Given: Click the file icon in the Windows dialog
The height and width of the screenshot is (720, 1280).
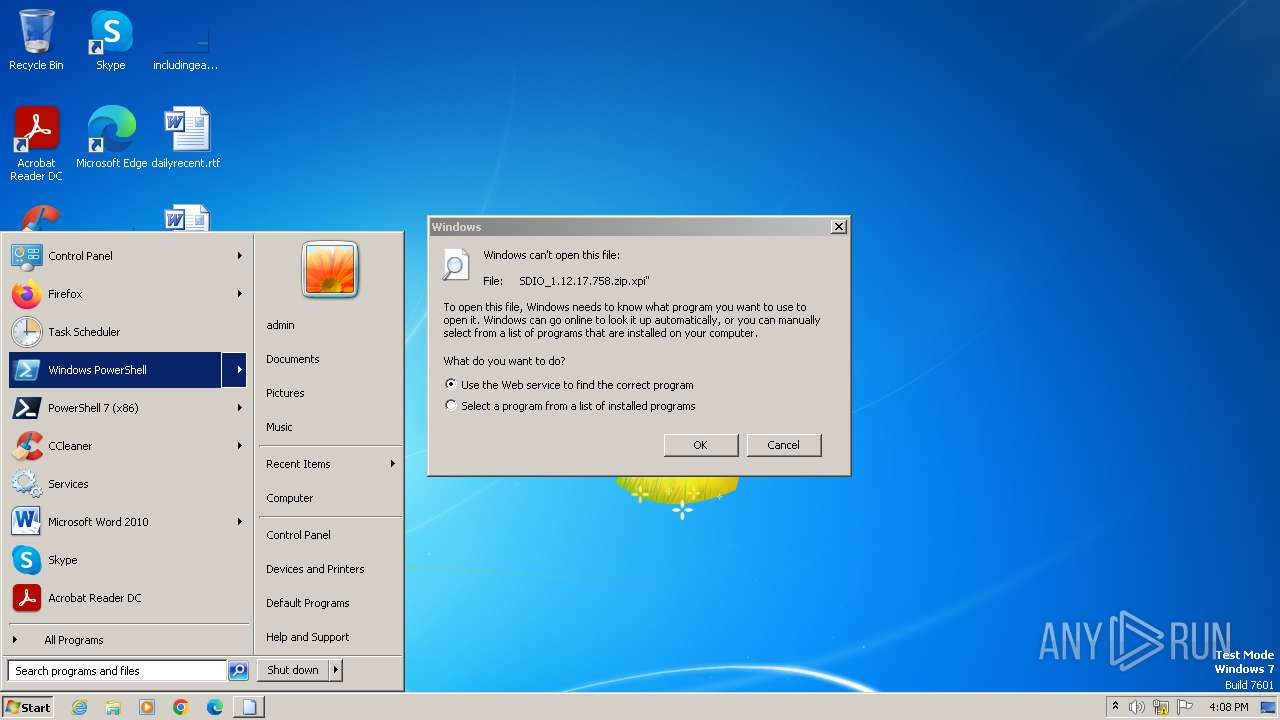Looking at the screenshot, I should point(455,263).
